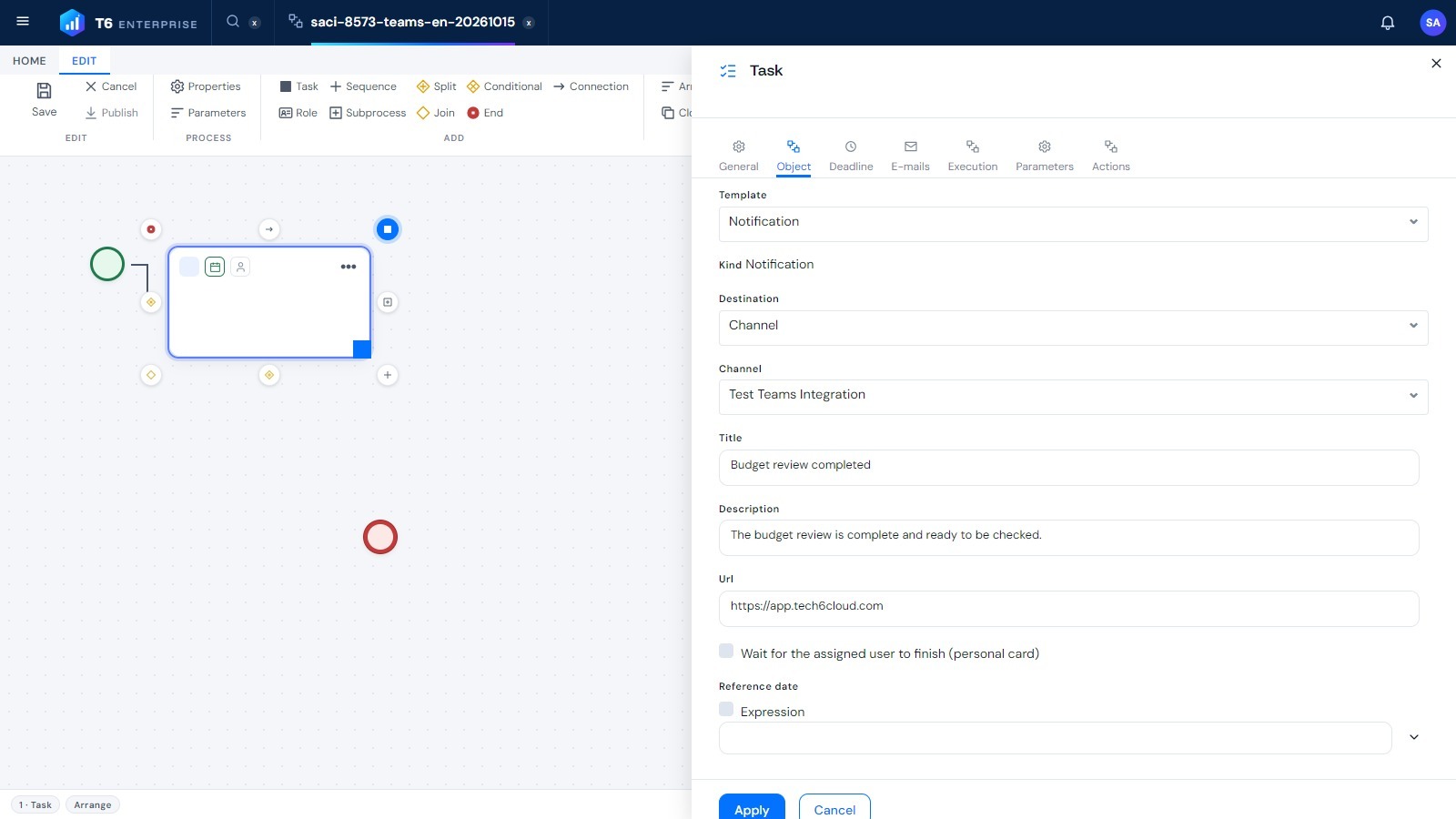
Task: Click the task node's three-dot menu
Action: pyautogui.click(x=349, y=267)
